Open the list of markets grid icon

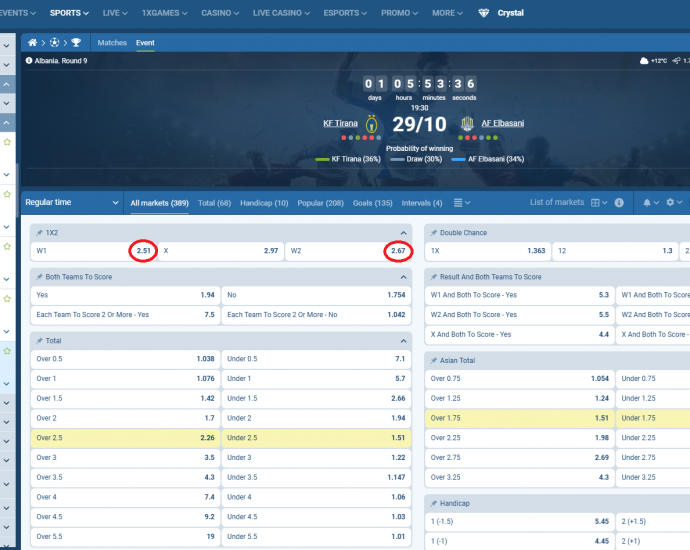point(595,203)
